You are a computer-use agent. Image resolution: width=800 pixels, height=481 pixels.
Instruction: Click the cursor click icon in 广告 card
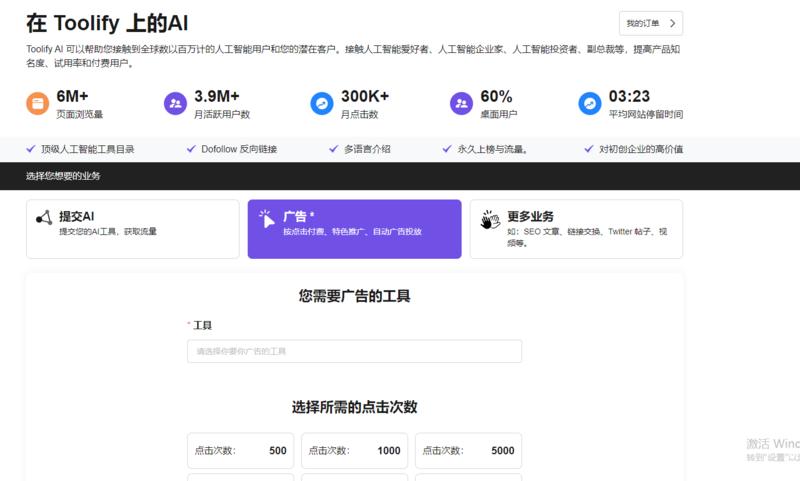(x=266, y=219)
